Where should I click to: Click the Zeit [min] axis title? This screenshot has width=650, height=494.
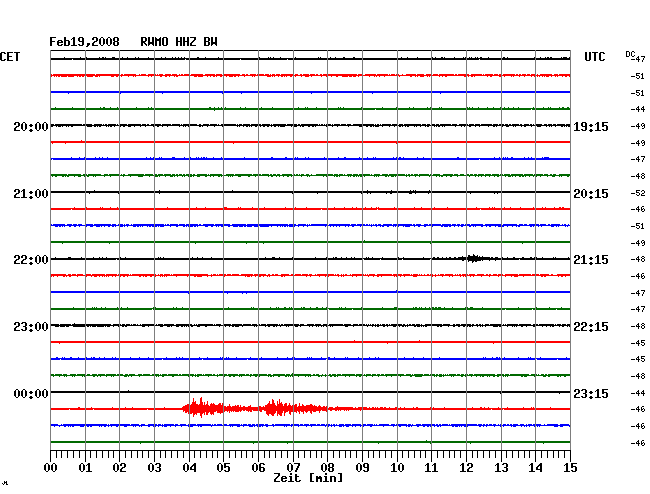click(308, 478)
